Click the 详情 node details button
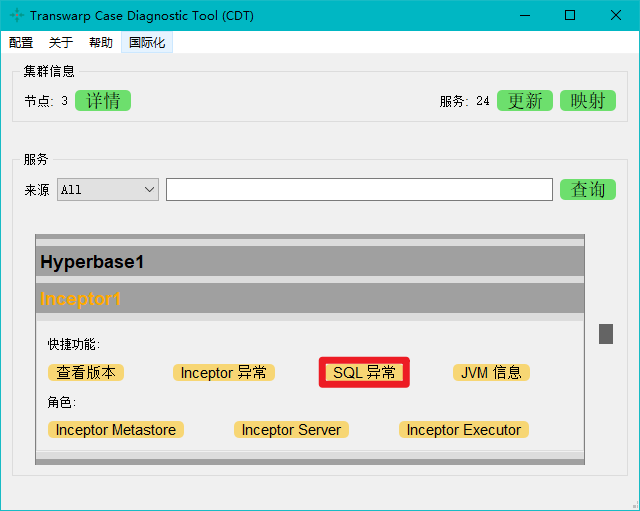 [103, 101]
